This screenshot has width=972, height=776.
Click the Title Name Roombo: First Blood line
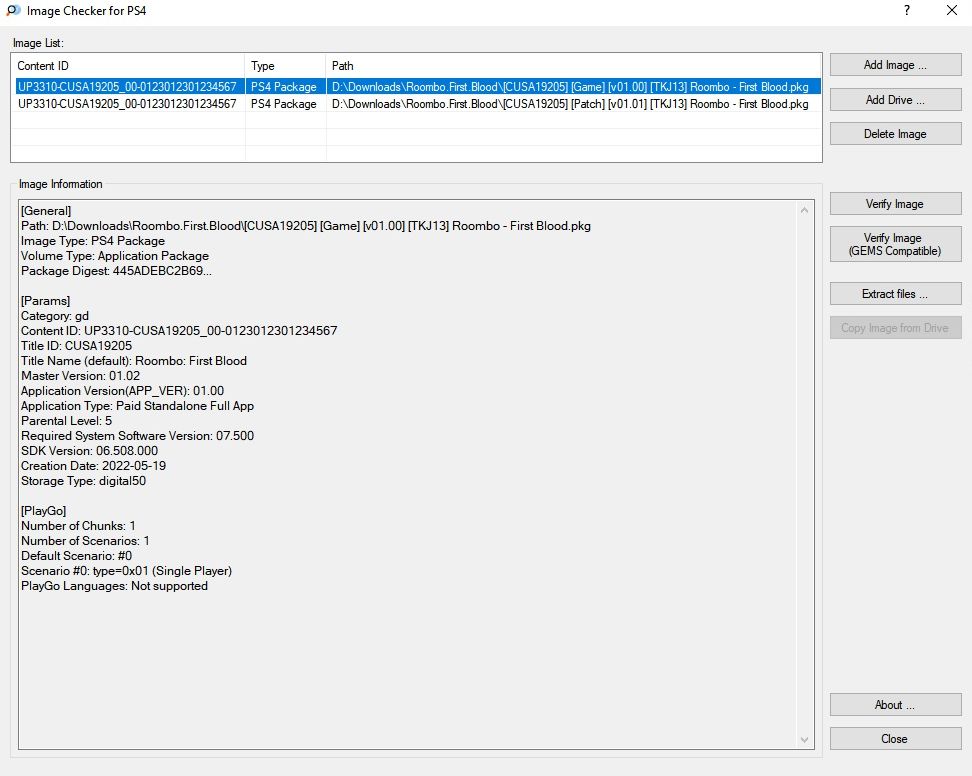click(134, 361)
